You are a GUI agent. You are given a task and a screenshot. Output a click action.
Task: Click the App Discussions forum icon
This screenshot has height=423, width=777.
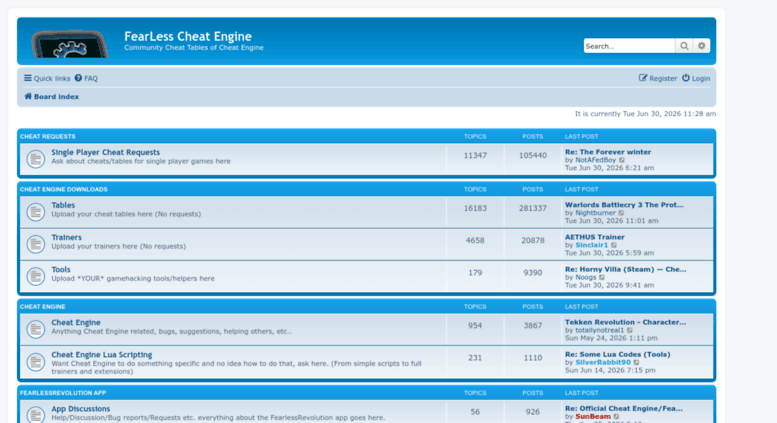[36, 415]
